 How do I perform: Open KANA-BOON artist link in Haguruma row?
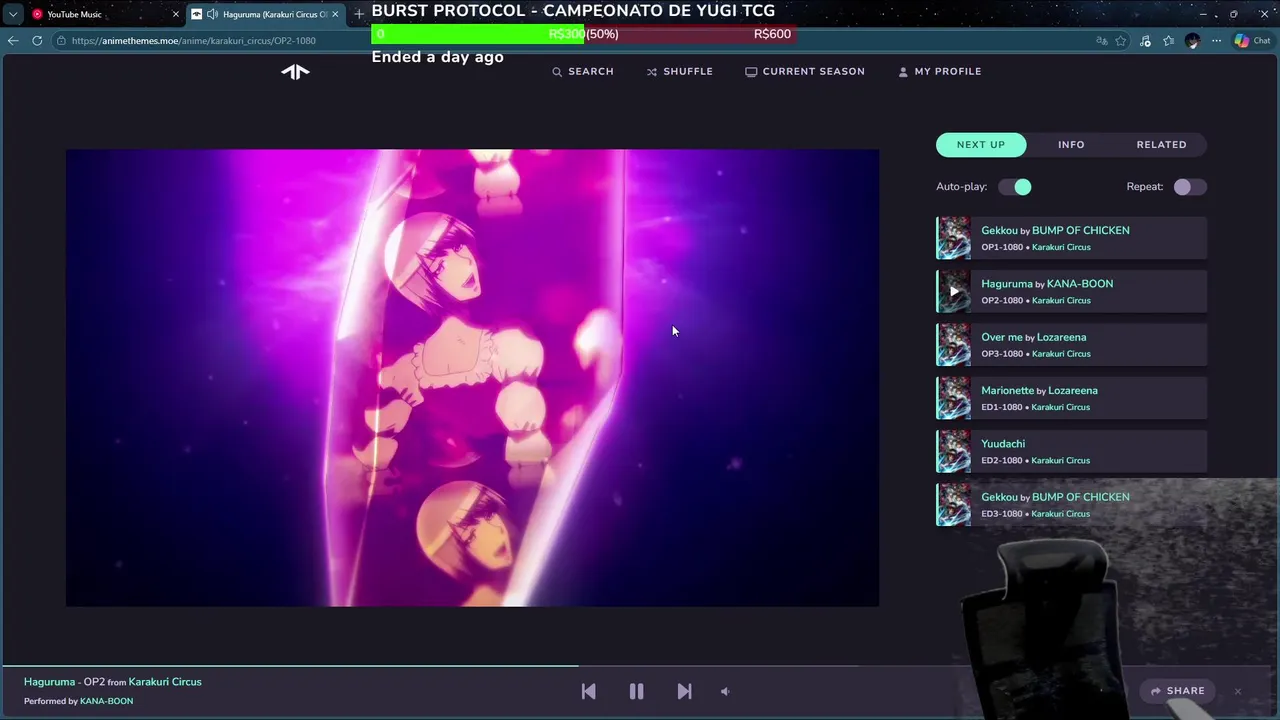pos(1079,283)
